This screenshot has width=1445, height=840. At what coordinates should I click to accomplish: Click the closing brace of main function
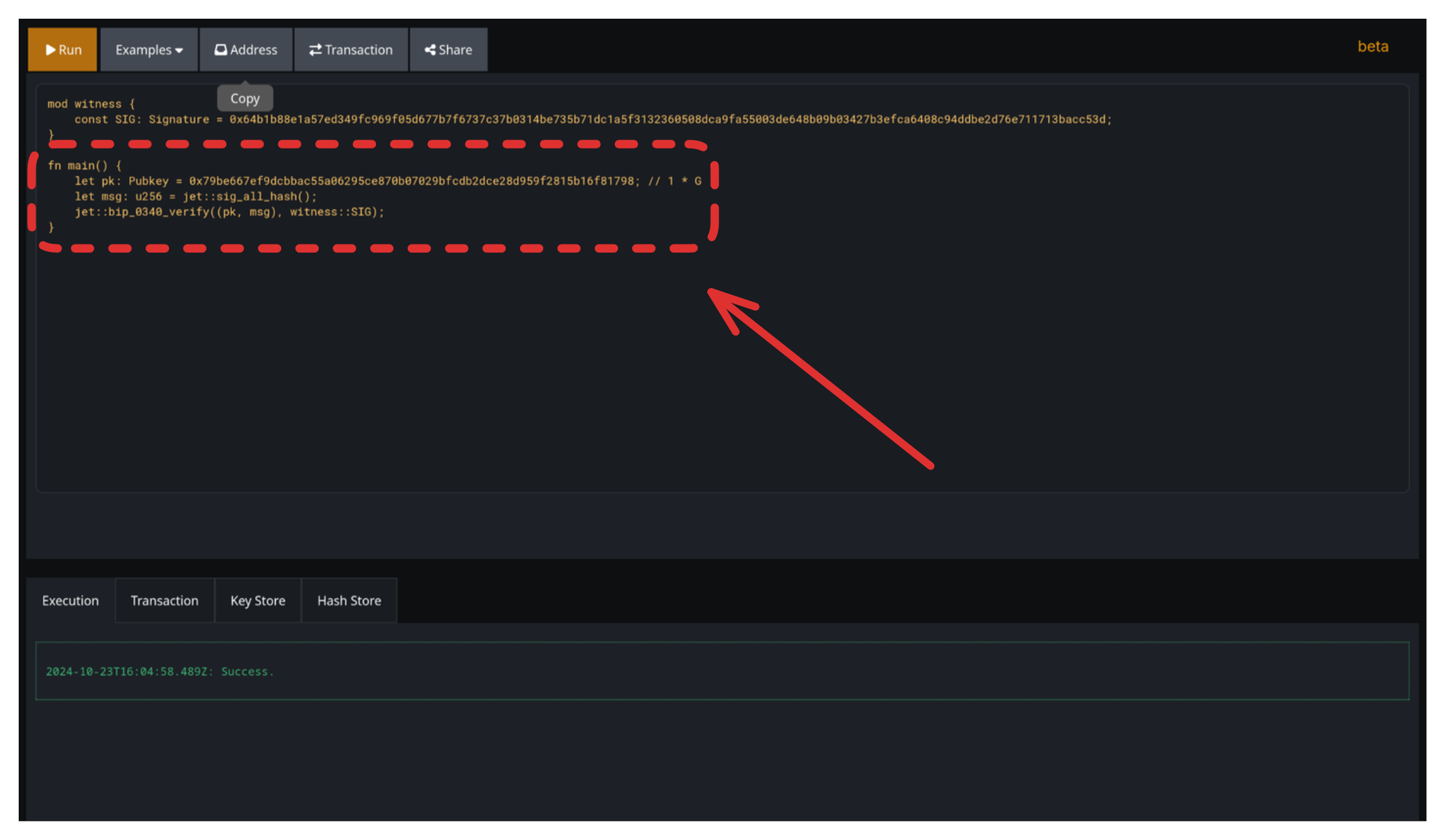point(51,228)
